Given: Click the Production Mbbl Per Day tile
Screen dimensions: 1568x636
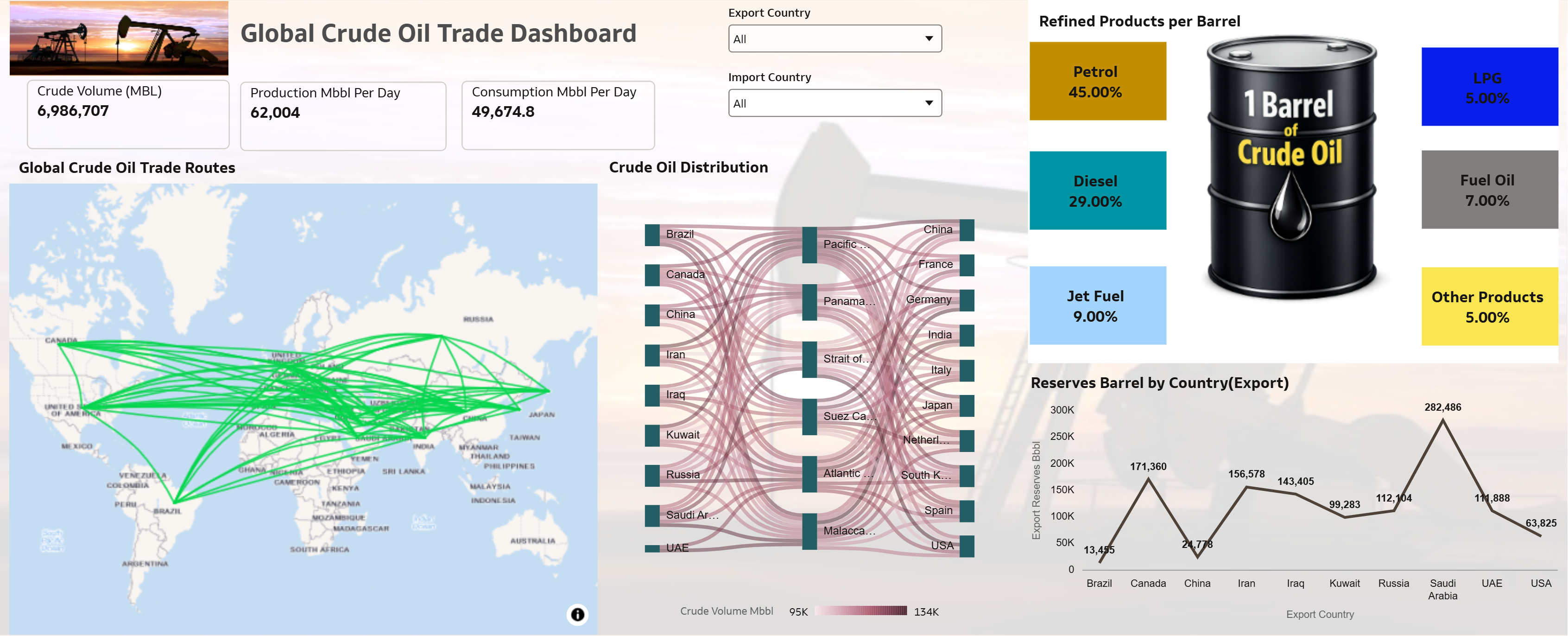Looking at the screenshot, I should point(343,116).
